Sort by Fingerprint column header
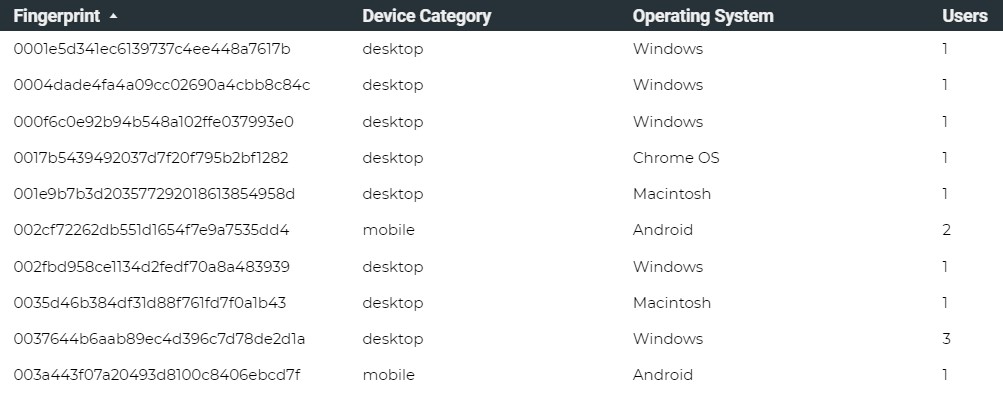 59,16
